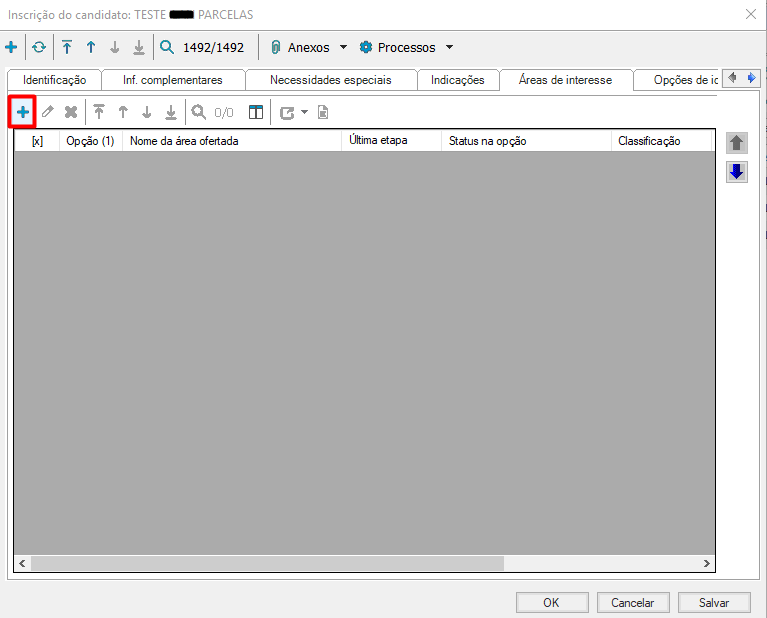Open the Necessidades especiais tab
This screenshot has height=618, width=767.
click(x=330, y=80)
